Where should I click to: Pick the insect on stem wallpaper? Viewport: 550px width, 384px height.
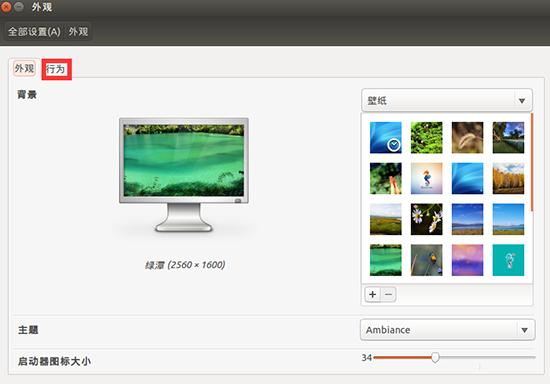pyautogui.click(x=427, y=260)
